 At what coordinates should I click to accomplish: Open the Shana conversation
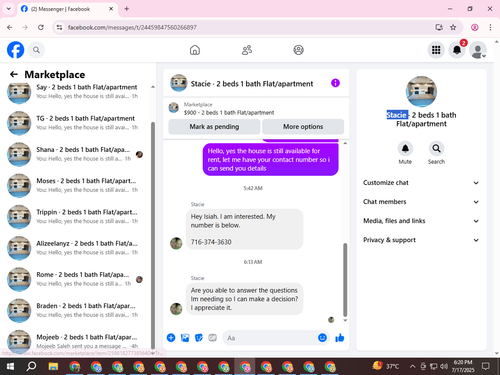[x=77, y=154]
